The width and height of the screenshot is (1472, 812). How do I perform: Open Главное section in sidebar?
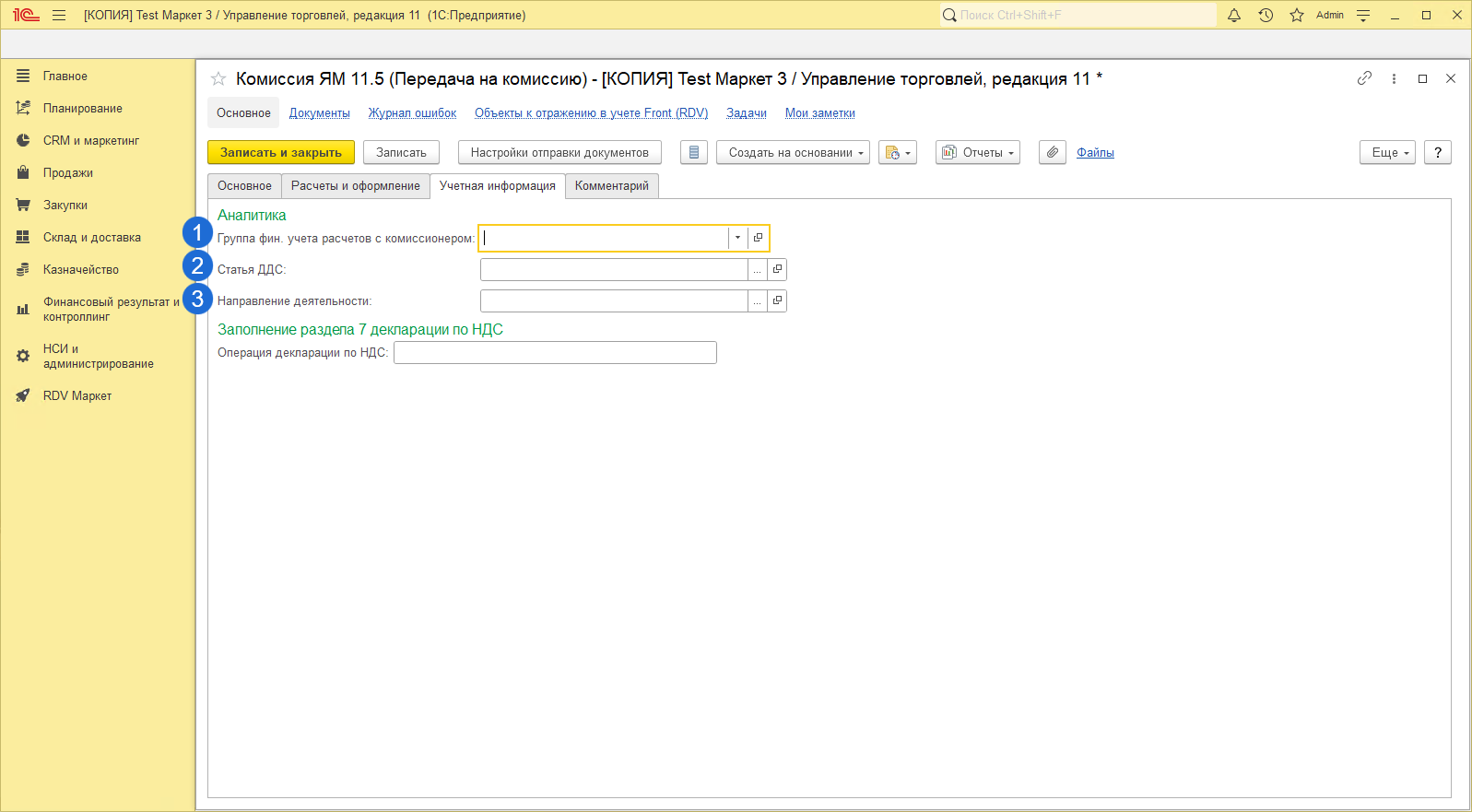click(x=65, y=76)
